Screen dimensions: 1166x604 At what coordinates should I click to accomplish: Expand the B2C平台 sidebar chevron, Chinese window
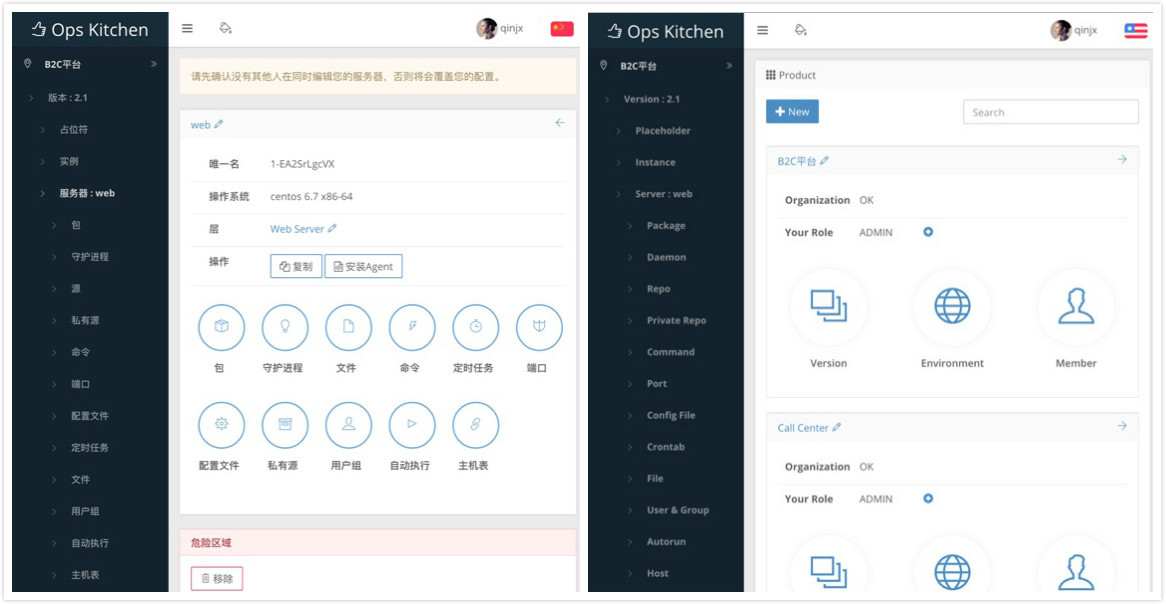click(154, 64)
